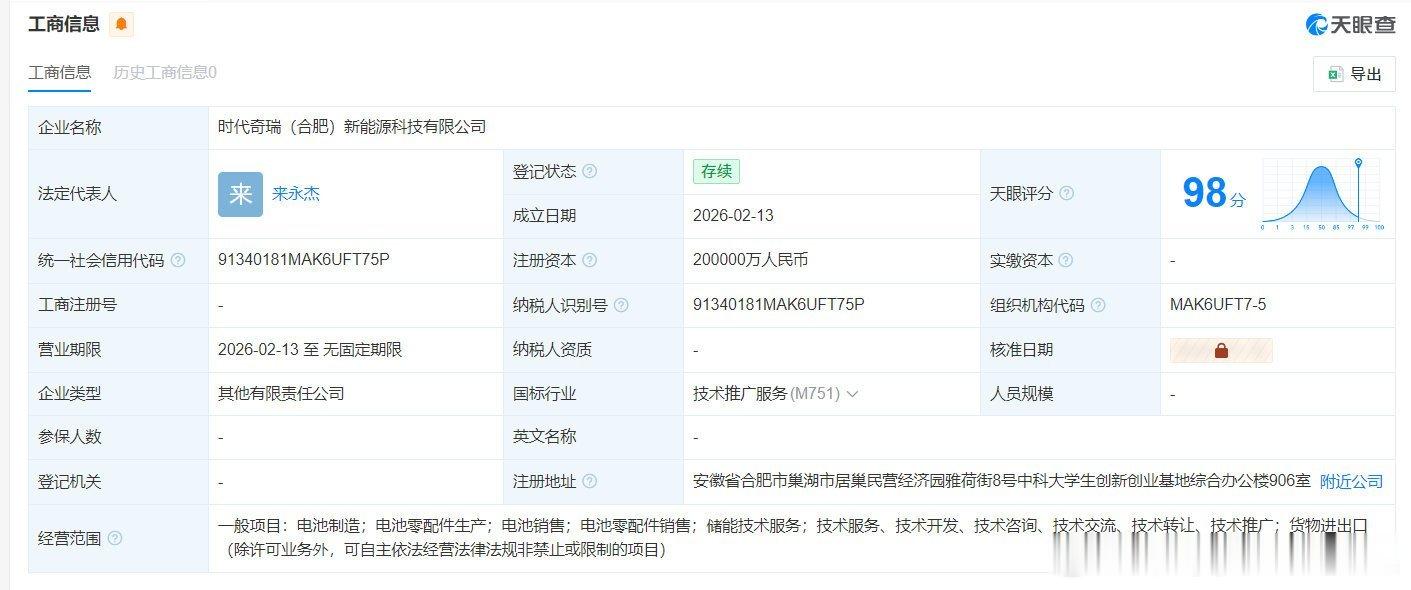This screenshot has height=590, width=1411.
Task: Click the lock icon in the 核准日期 field
Action: point(1222,350)
